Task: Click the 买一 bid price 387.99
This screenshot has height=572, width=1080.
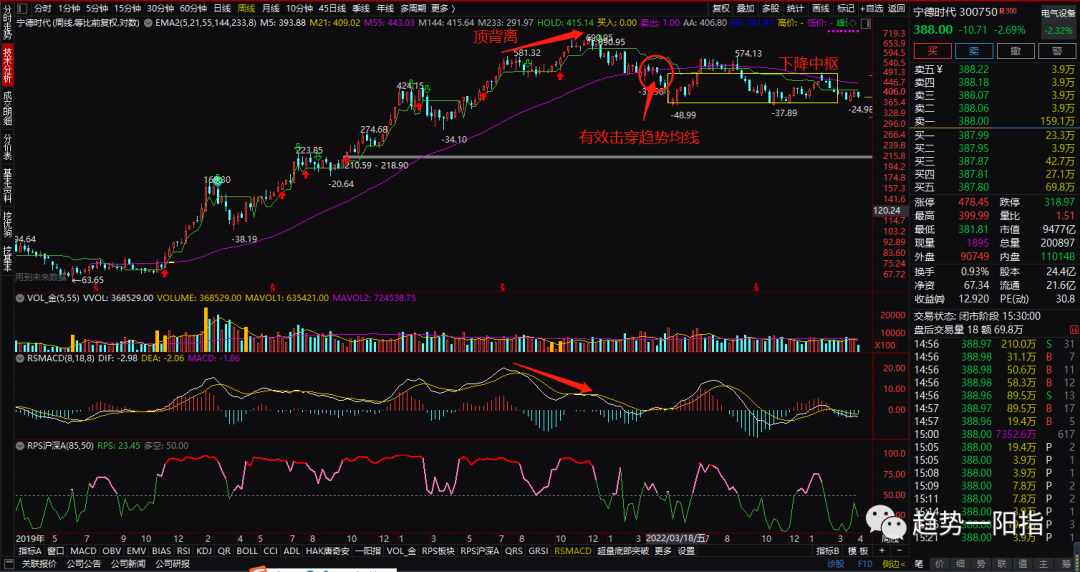Action: (974, 135)
